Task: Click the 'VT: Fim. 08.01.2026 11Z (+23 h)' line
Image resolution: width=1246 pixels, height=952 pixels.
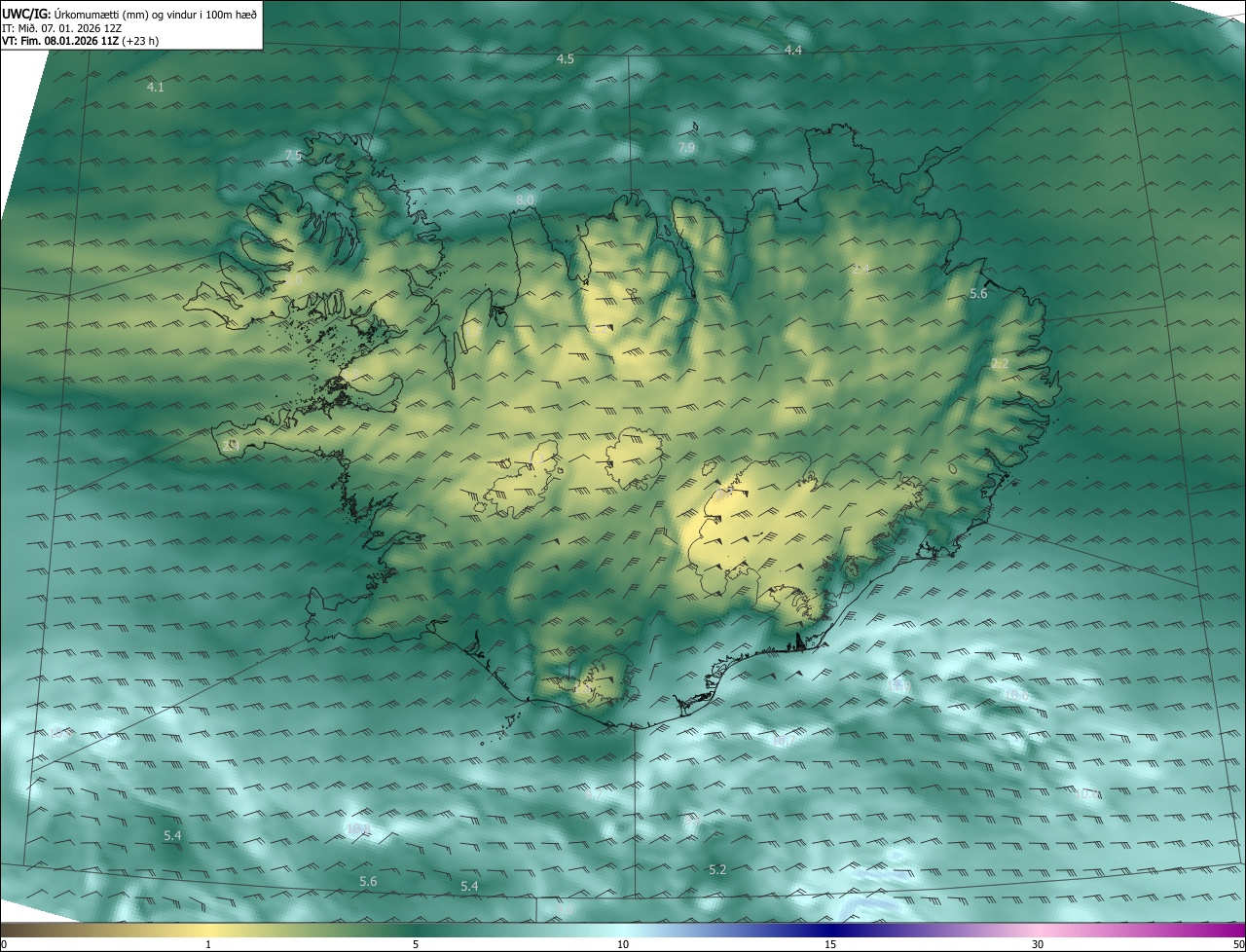Action: click(80, 41)
